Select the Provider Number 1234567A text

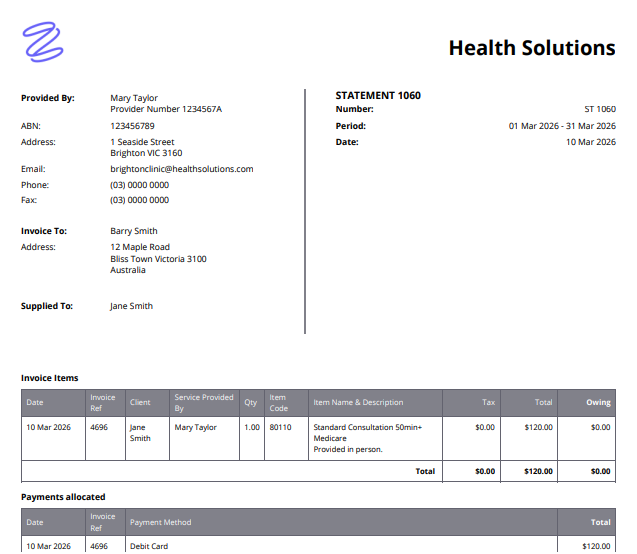point(166,109)
